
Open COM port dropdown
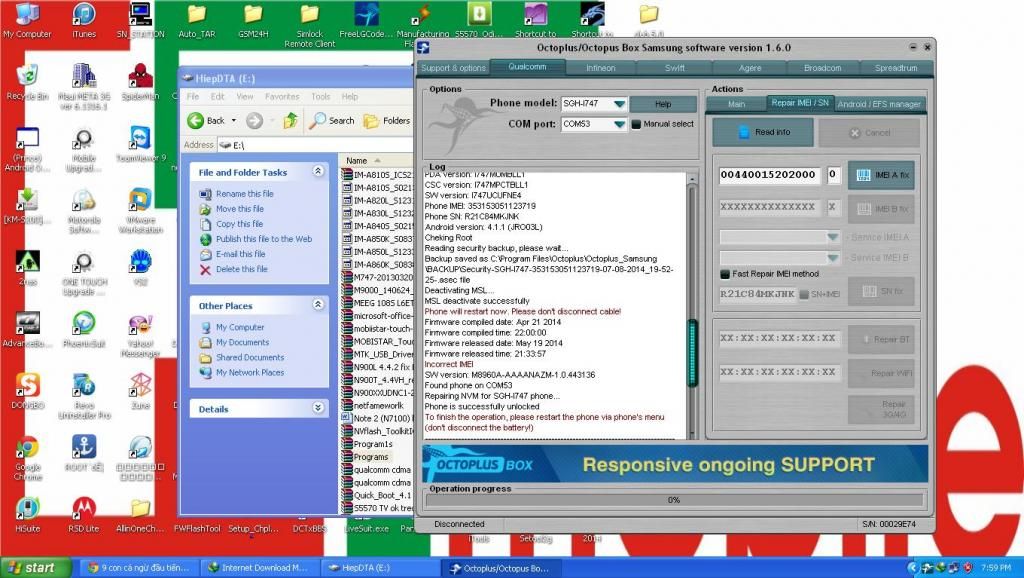[x=619, y=124]
